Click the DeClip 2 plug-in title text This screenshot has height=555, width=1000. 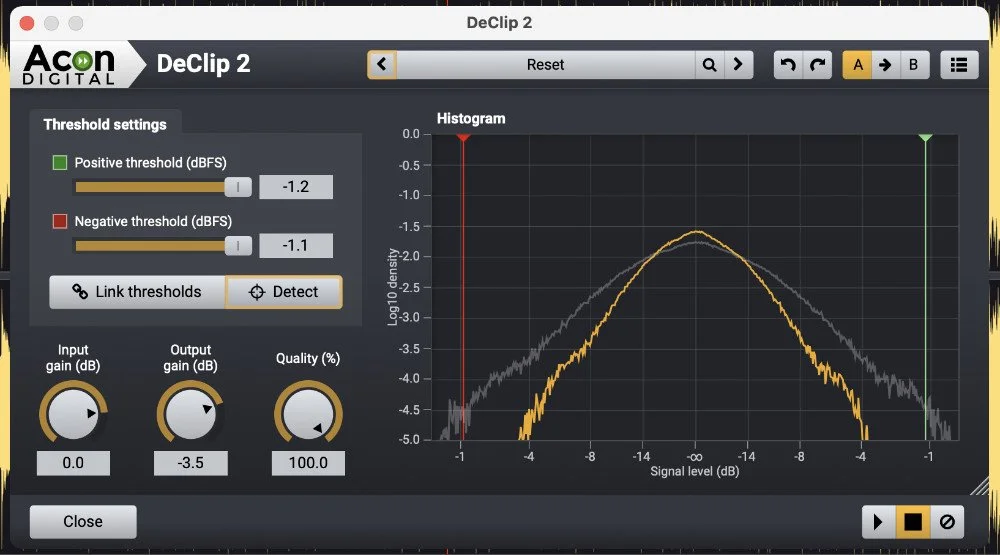click(x=203, y=64)
